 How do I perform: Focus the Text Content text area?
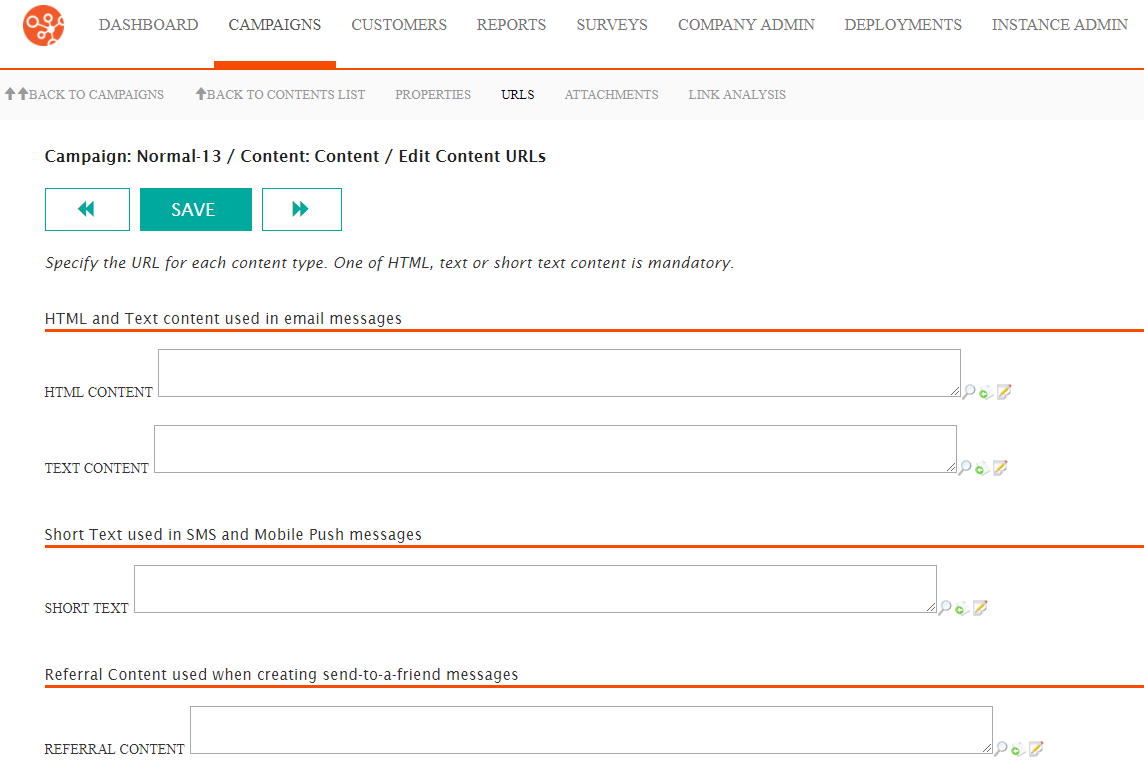pos(555,449)
